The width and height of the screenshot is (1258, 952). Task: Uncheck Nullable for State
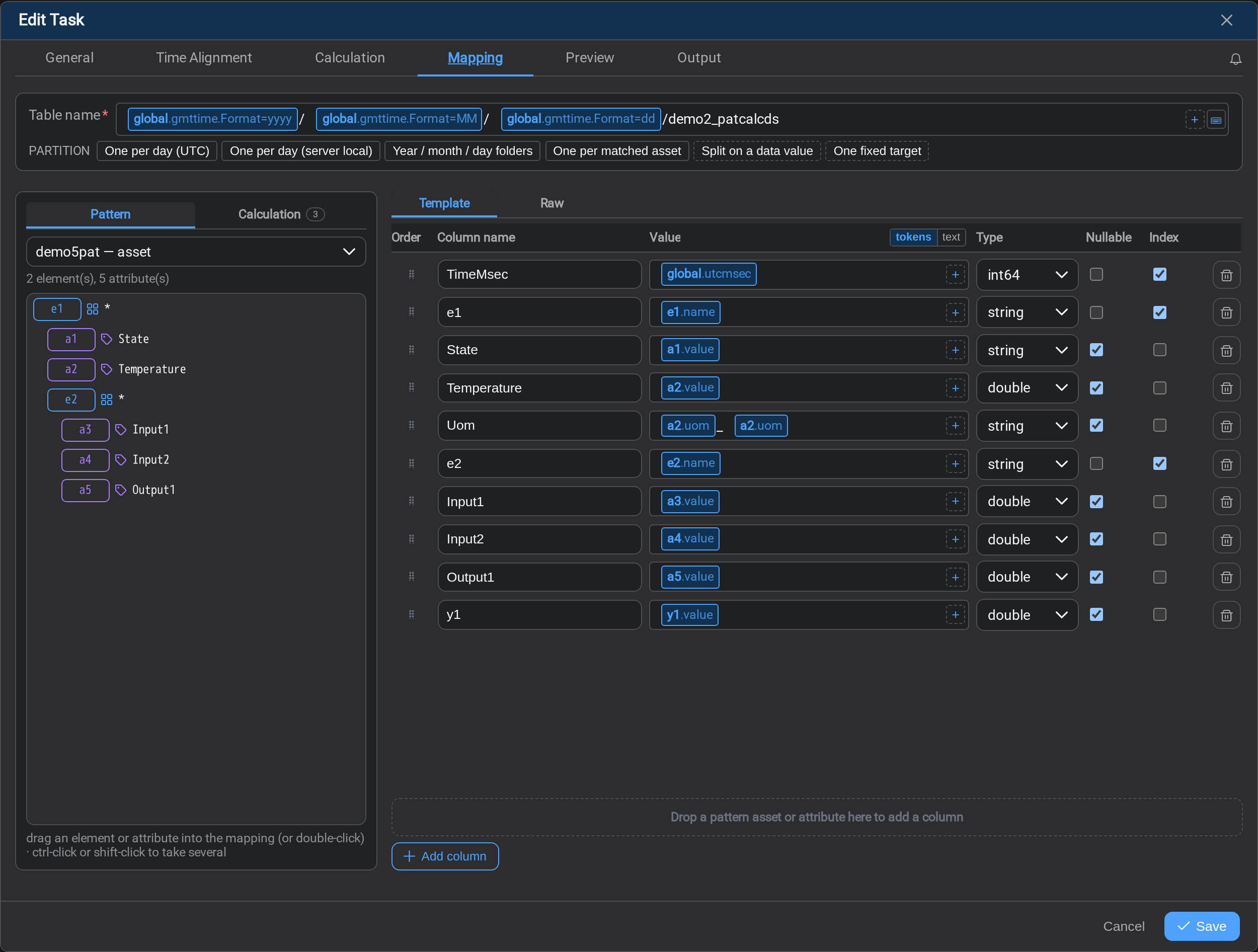pyautogui.click(x=1096, y=350)
